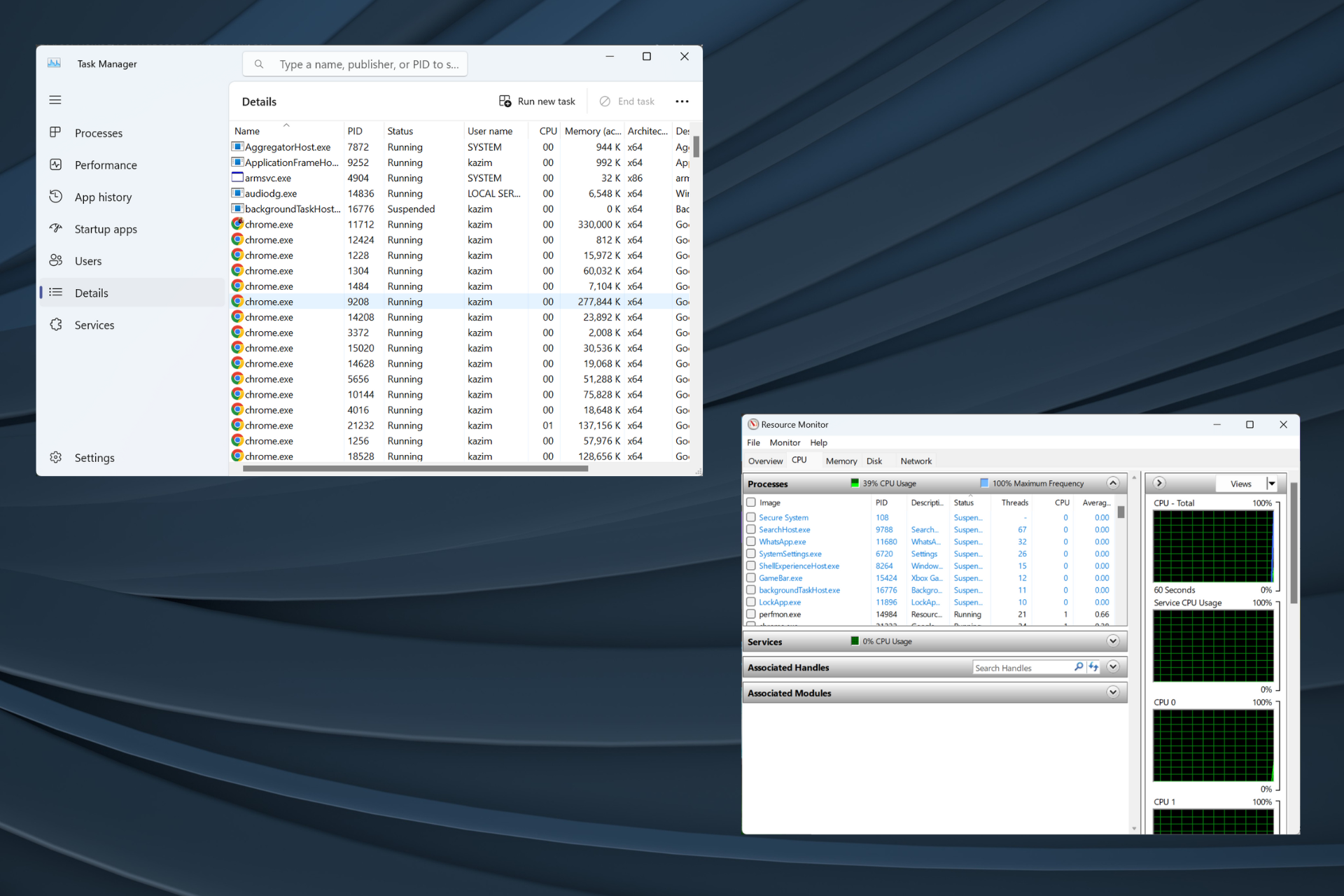Switch to the Disk tab

(x=874, y=461)
